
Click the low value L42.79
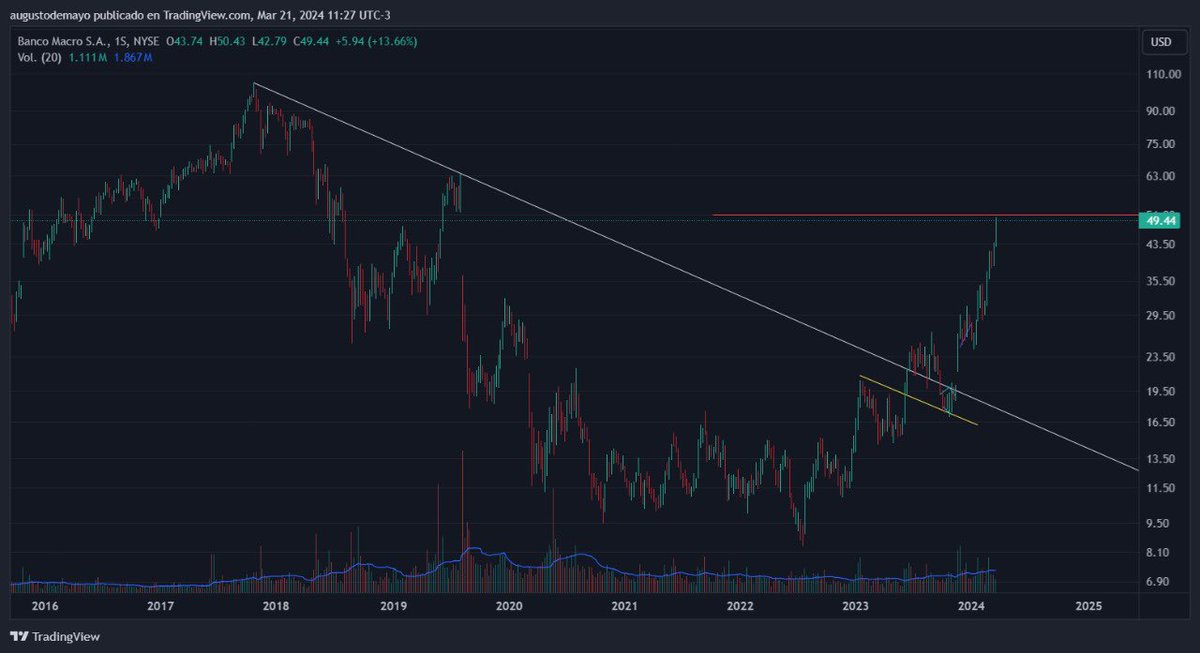pos(269,41)
